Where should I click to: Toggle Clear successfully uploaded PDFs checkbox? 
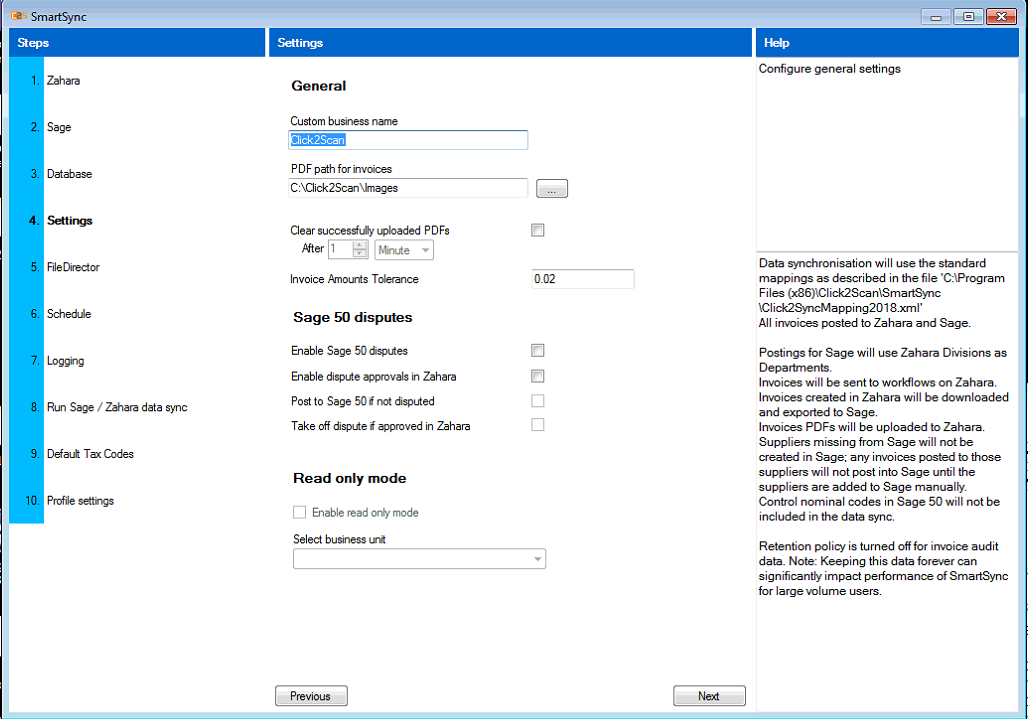(x=538, y=230)
